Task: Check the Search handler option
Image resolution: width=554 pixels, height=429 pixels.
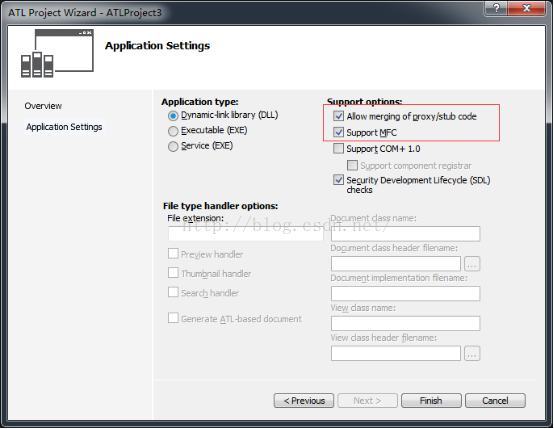Action: pos(173,292)
